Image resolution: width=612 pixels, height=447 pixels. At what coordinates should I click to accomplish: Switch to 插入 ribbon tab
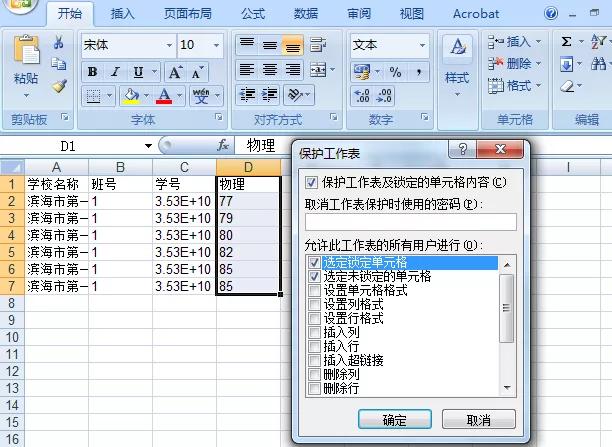click(123, 14)
